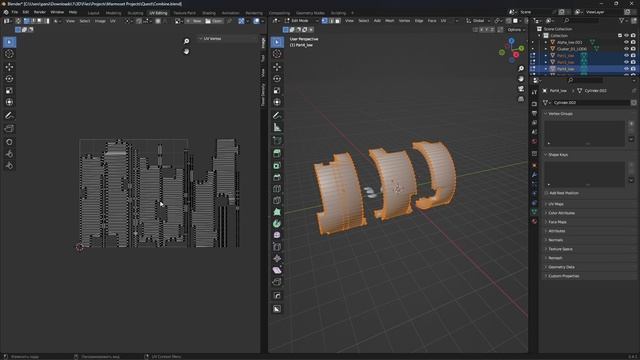Select the 3D viewport Measure tool
The image size is (640, 360).
coord(277,127)
